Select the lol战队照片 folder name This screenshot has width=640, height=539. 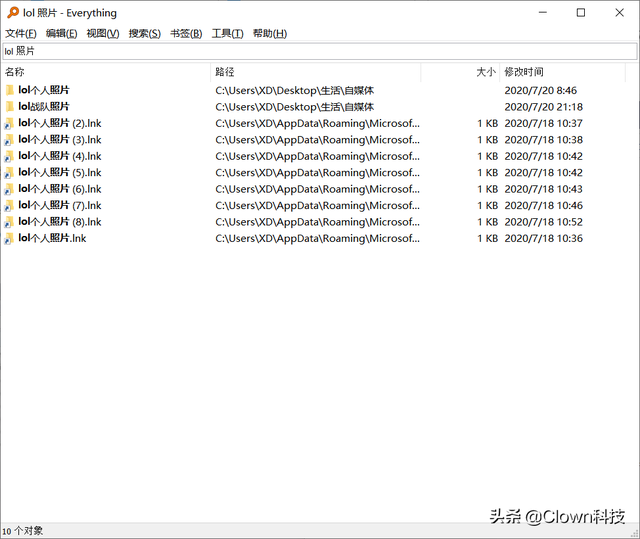[x=44, y=106]
